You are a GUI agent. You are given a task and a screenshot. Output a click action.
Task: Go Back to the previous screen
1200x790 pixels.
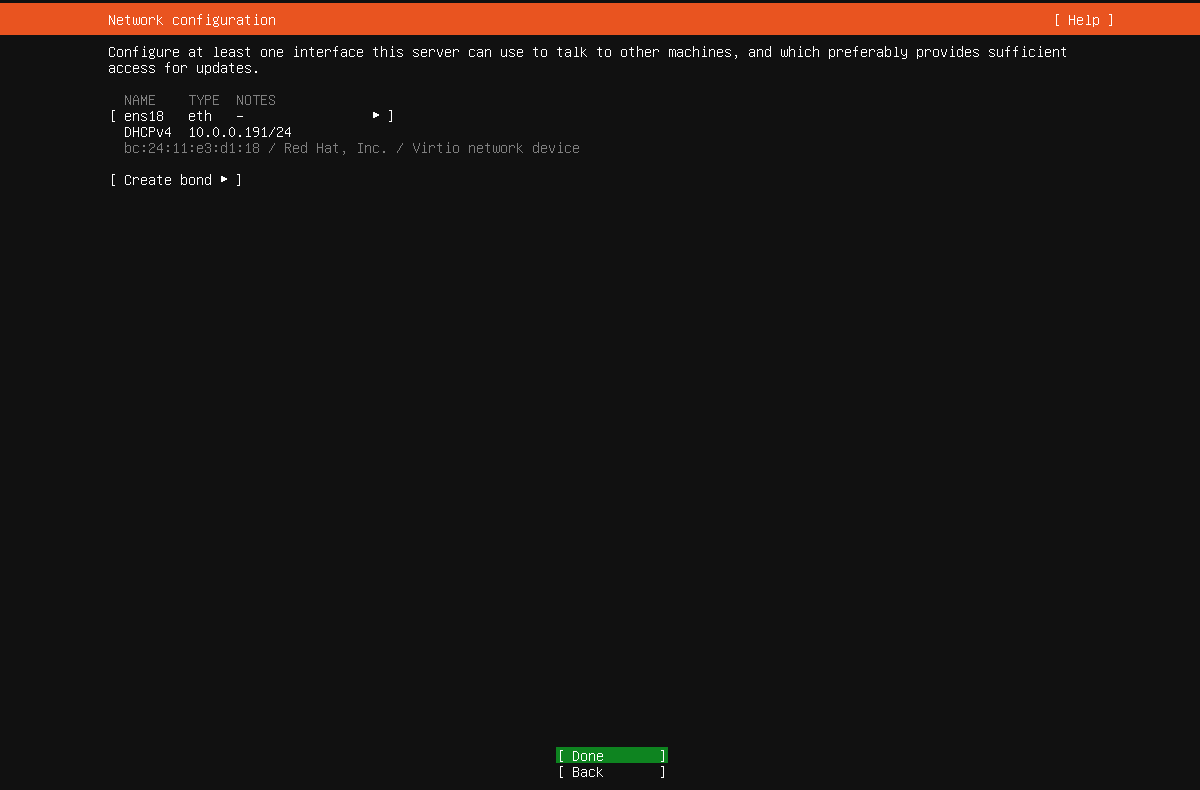(x=611, y=772)
